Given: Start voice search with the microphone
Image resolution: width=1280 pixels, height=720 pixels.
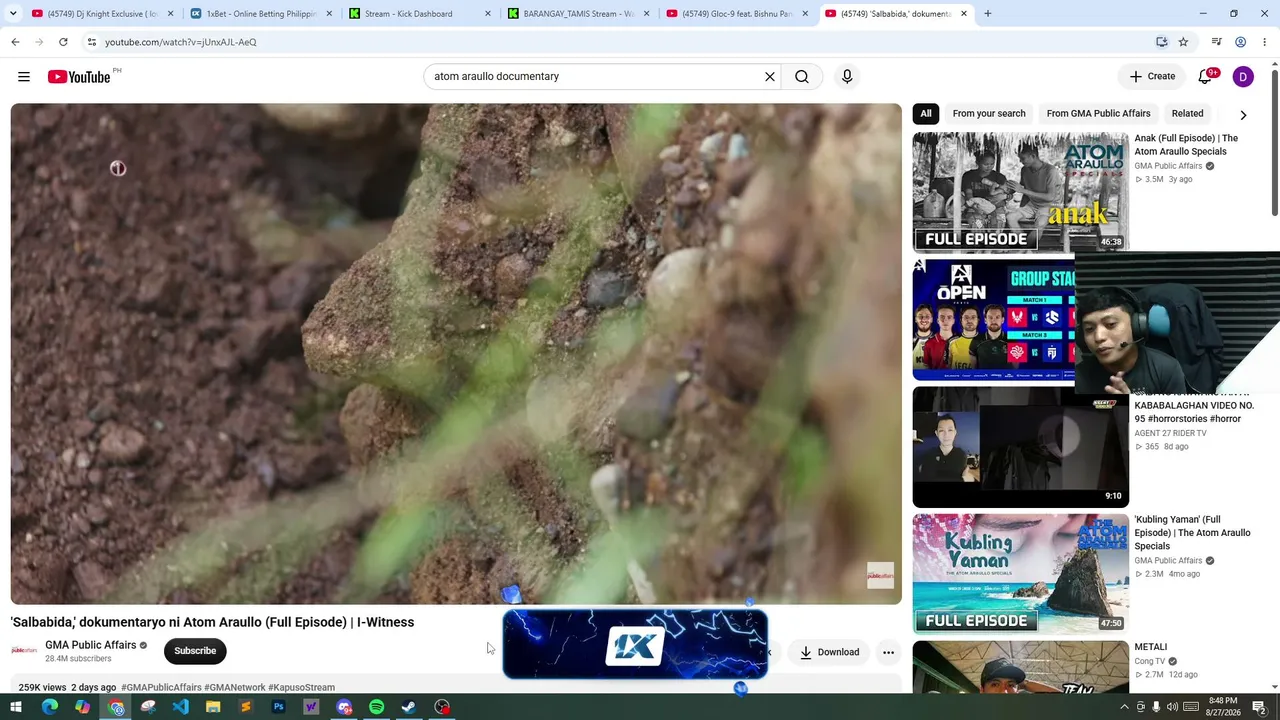Looking at the screenshot, I should pyautogui.click(x=847, y=77).
